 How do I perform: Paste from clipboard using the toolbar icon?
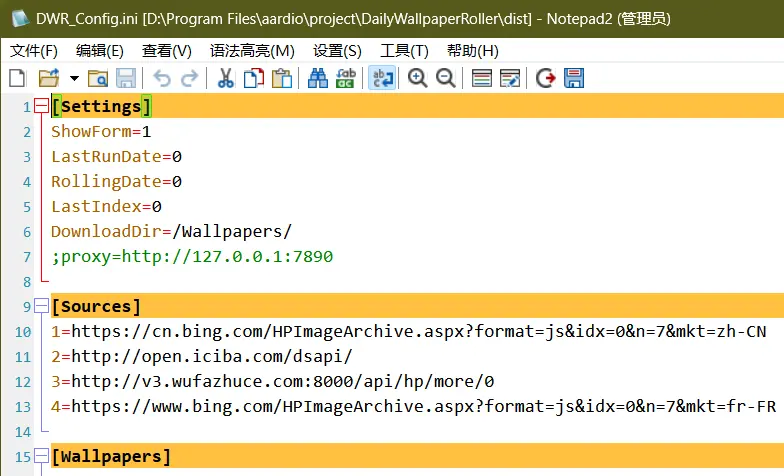[282, 78]
